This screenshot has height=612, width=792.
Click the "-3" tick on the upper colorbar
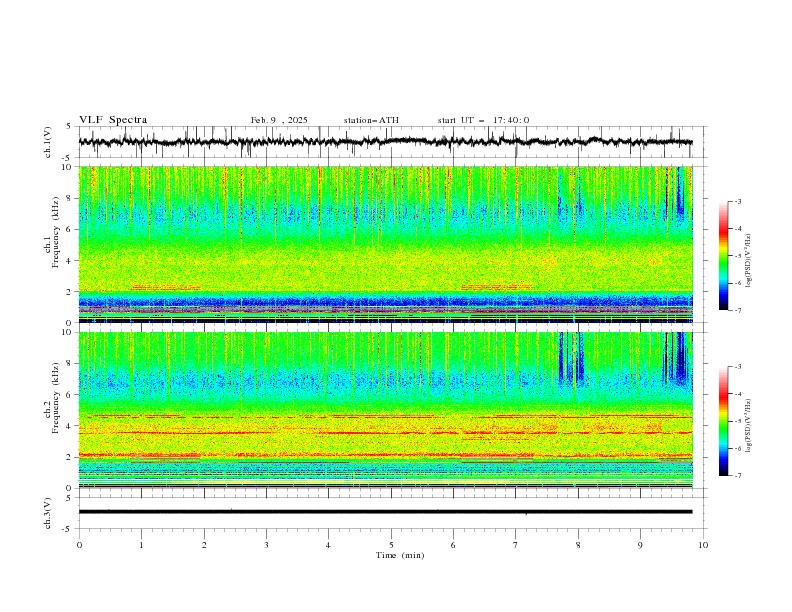coord(737,201)
